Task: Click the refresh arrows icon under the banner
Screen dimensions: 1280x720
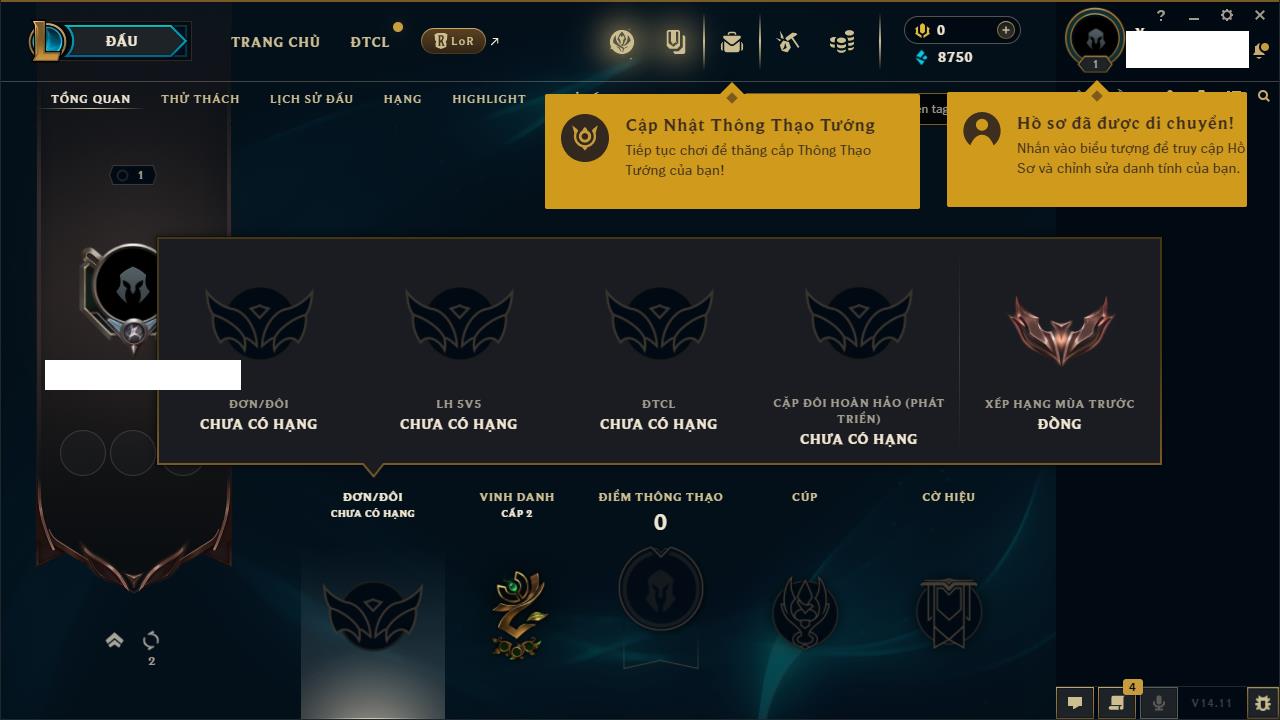Action: point(151,640)
